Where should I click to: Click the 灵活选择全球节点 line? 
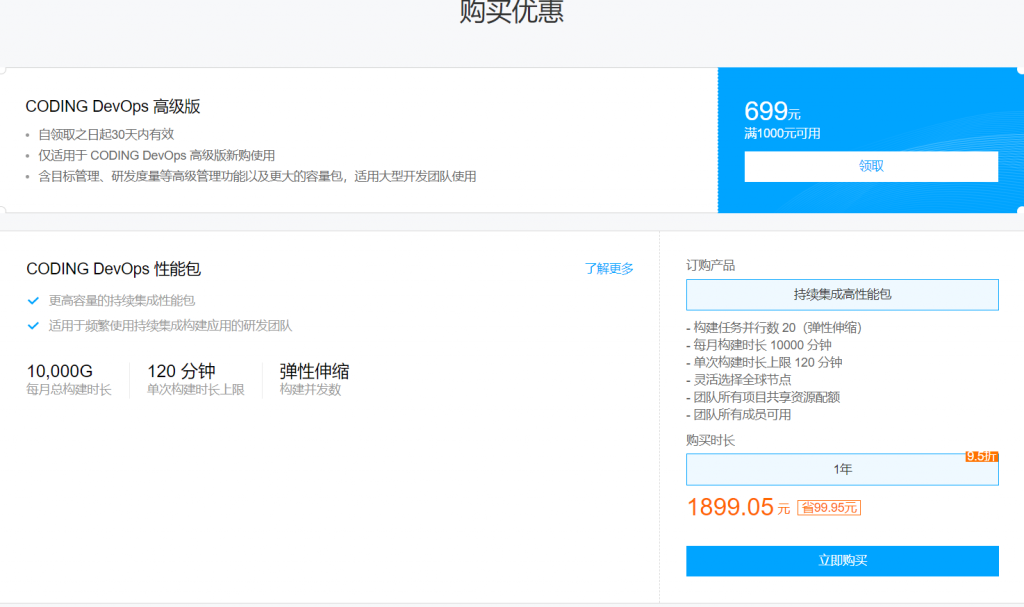pyautogui.click(x=739, y=380)
